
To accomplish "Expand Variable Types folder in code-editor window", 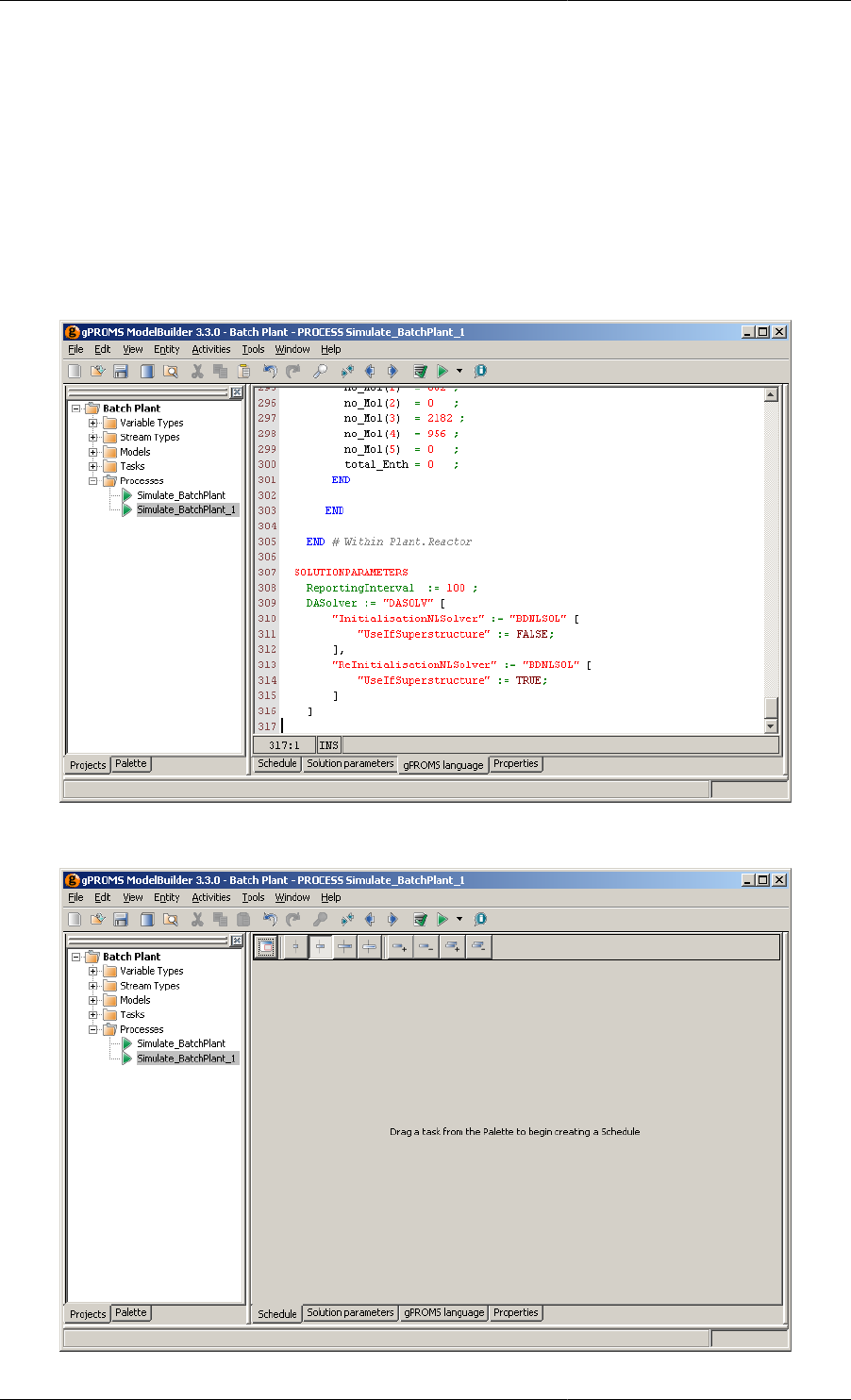I will tap(93, 423).
